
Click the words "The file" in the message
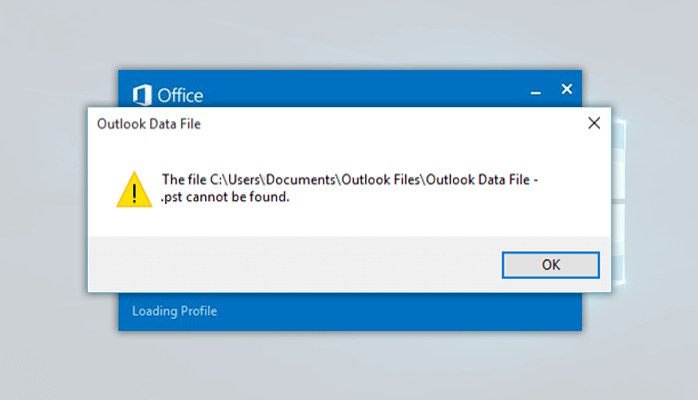184,180
